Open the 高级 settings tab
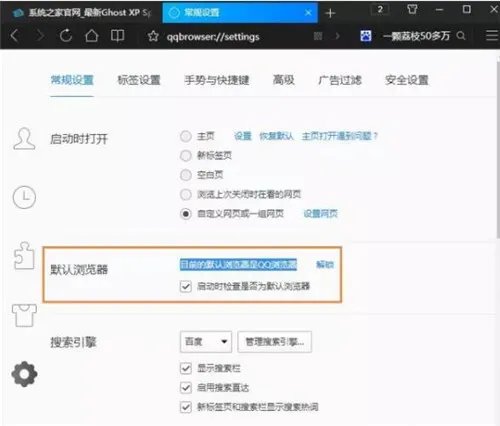Viewport: 500px width, 426px height. pos(284,80)
